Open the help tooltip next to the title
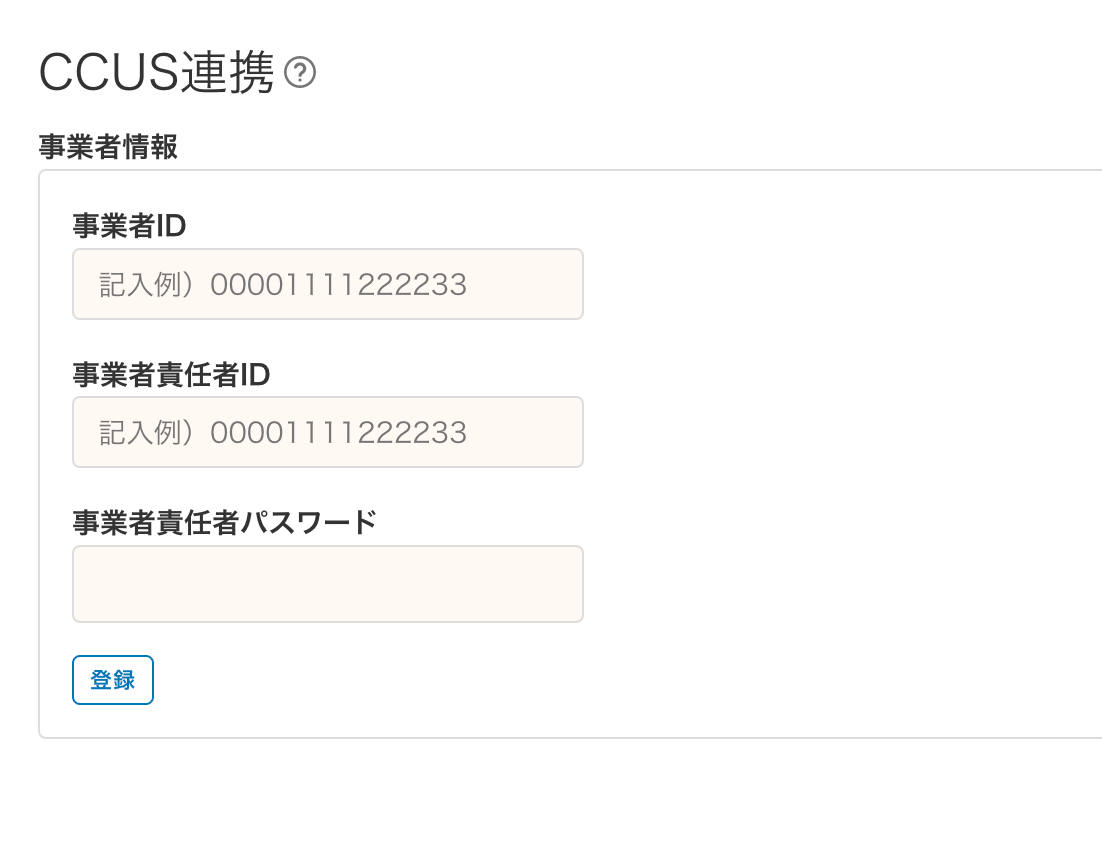The height and width of the screenshot is (858, 1102). (x=301, y=72)
